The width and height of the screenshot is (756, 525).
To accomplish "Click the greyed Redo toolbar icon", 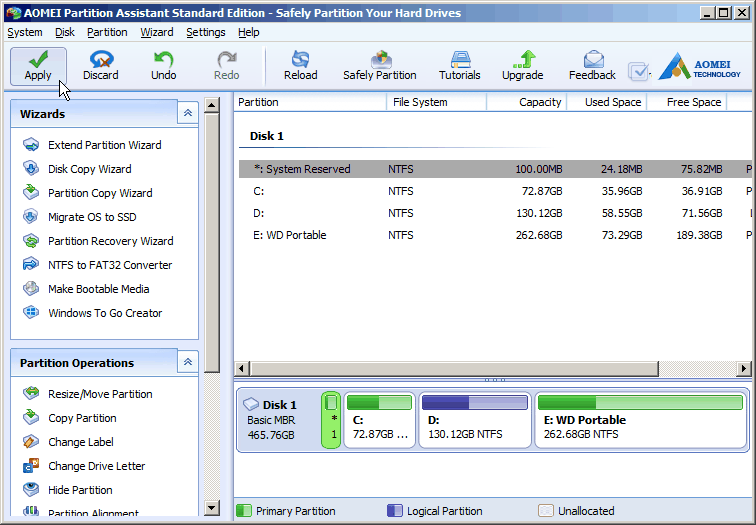I will (227, 66).
